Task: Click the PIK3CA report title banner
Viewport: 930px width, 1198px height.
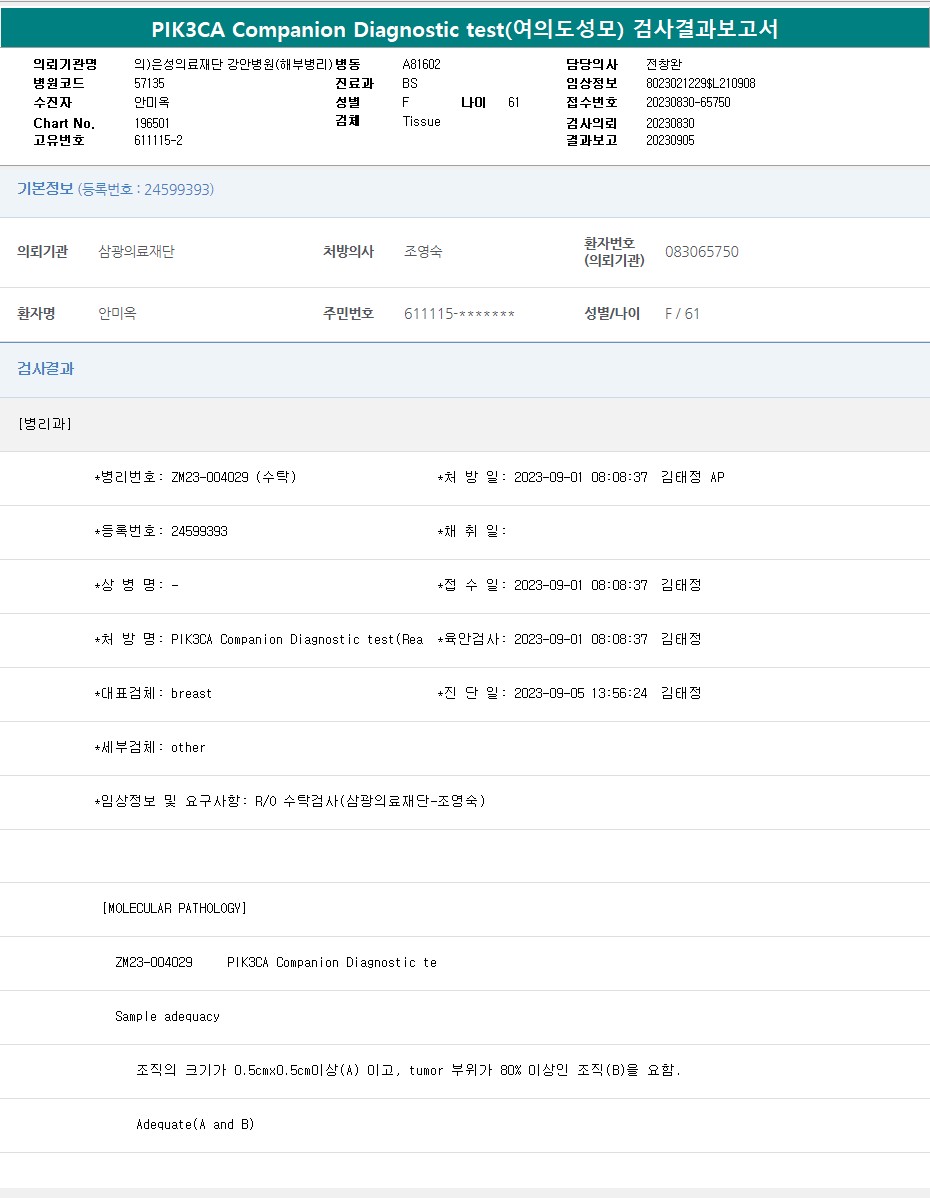Action: click(x=465, y=29)
